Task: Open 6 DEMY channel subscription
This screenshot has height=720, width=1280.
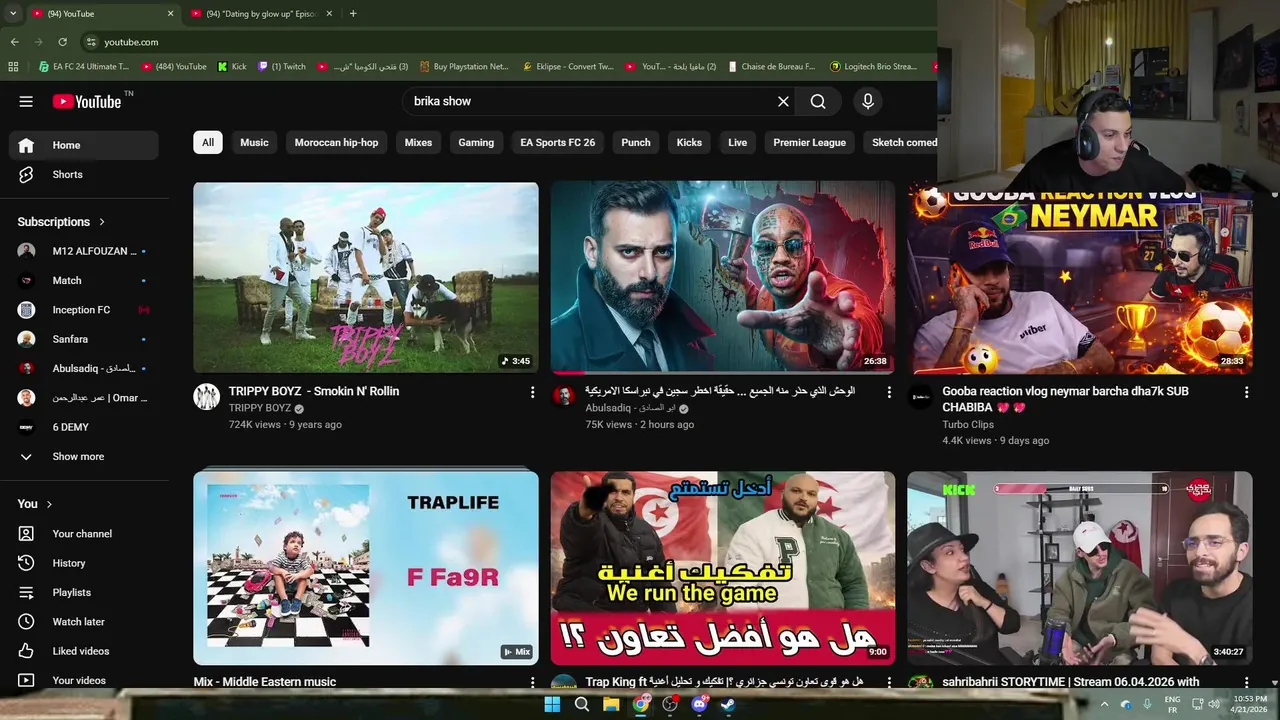Action: (x=83, y=427)
